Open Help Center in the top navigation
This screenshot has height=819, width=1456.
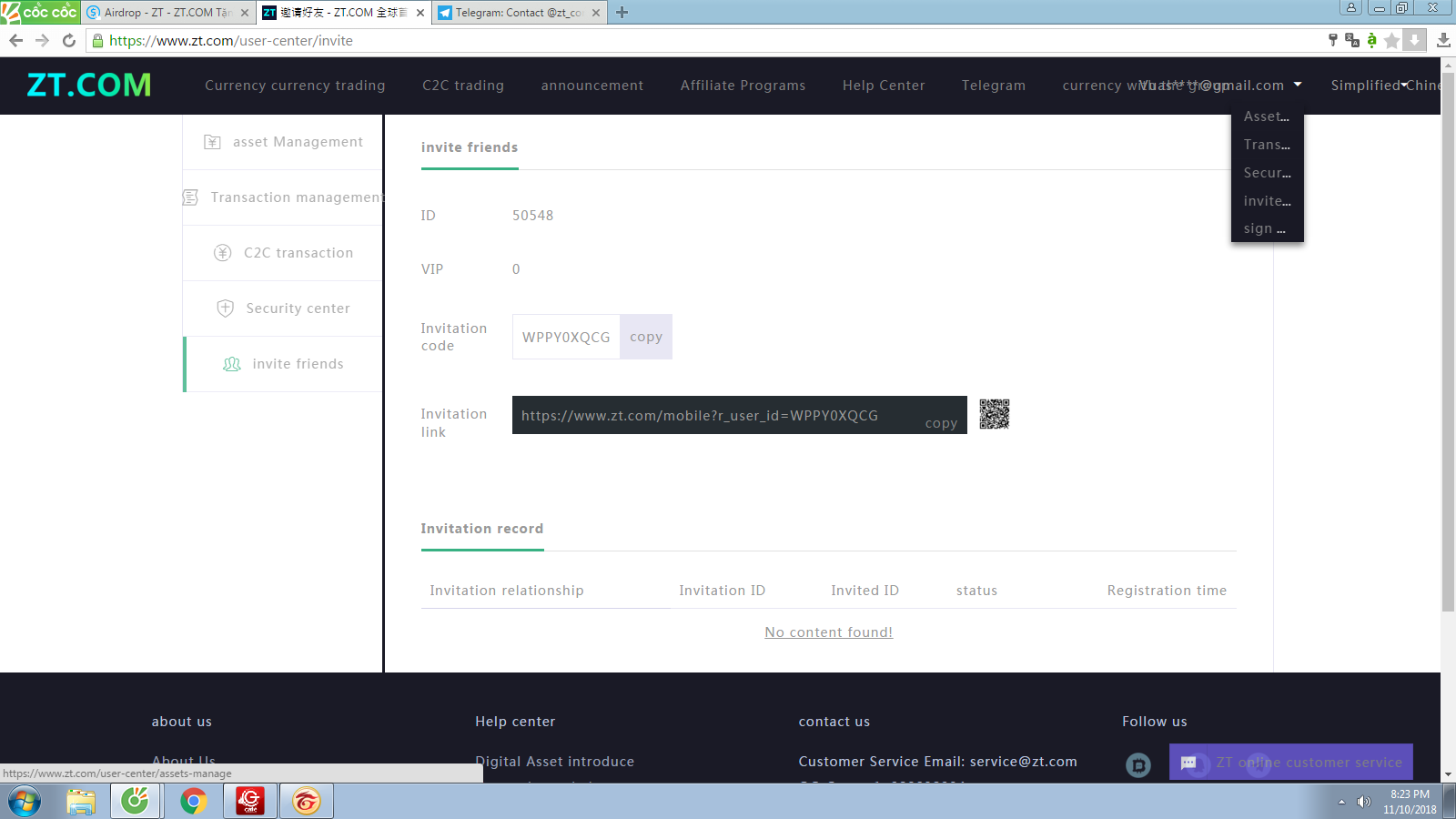point(884,86)
